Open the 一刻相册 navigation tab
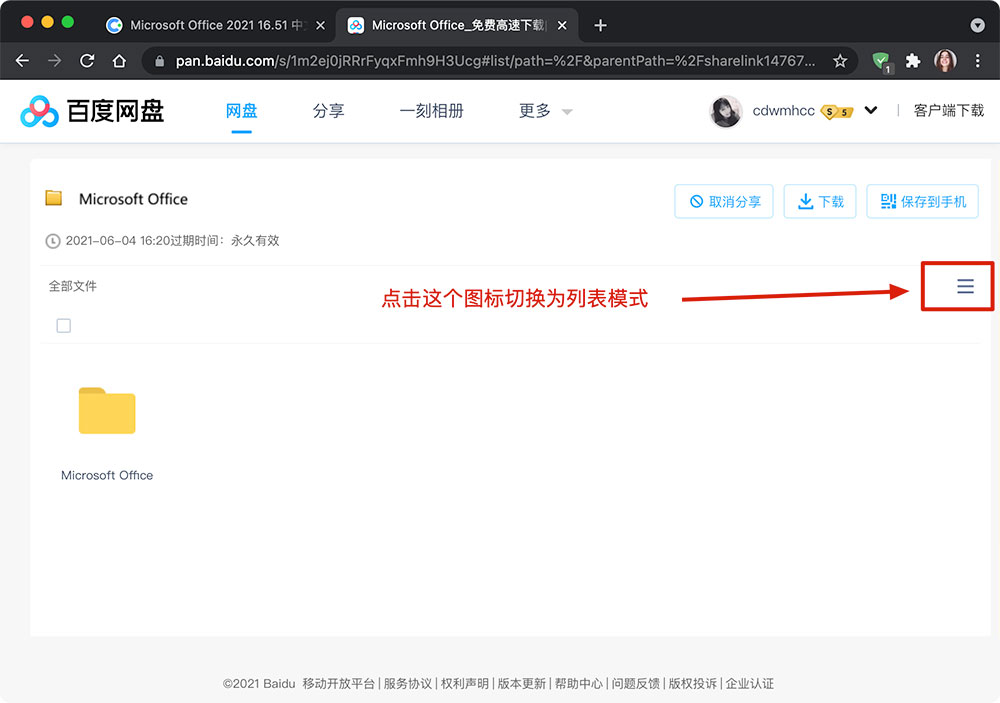 coord(432,111)
